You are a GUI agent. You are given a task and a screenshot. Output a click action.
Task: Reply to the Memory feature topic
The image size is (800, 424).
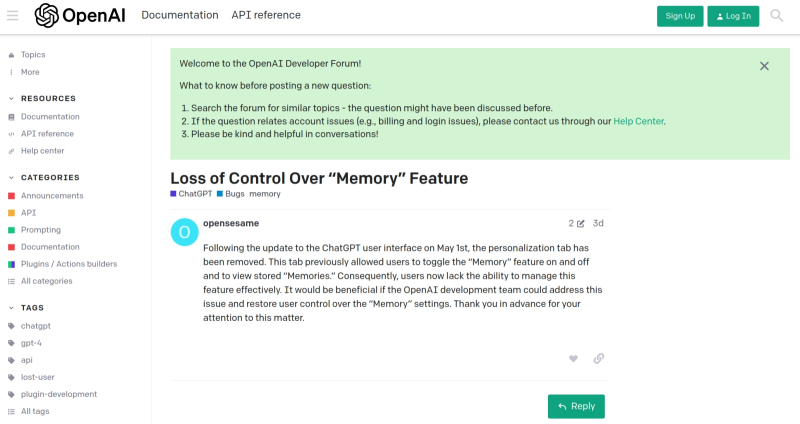(576, 406)
